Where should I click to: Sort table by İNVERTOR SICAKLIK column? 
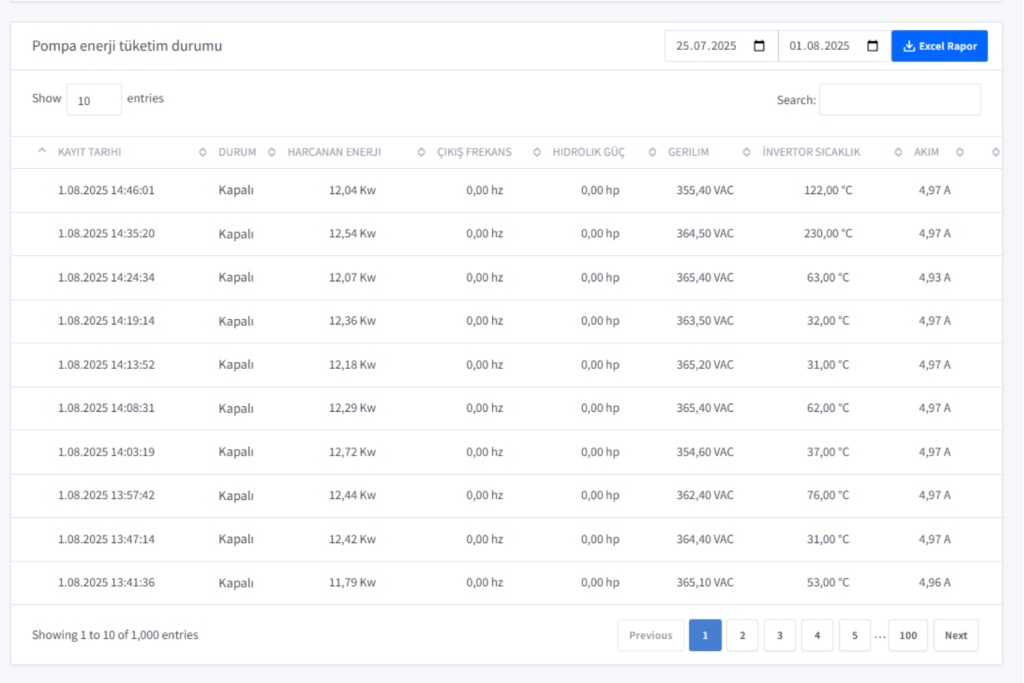tap(811, 152)
